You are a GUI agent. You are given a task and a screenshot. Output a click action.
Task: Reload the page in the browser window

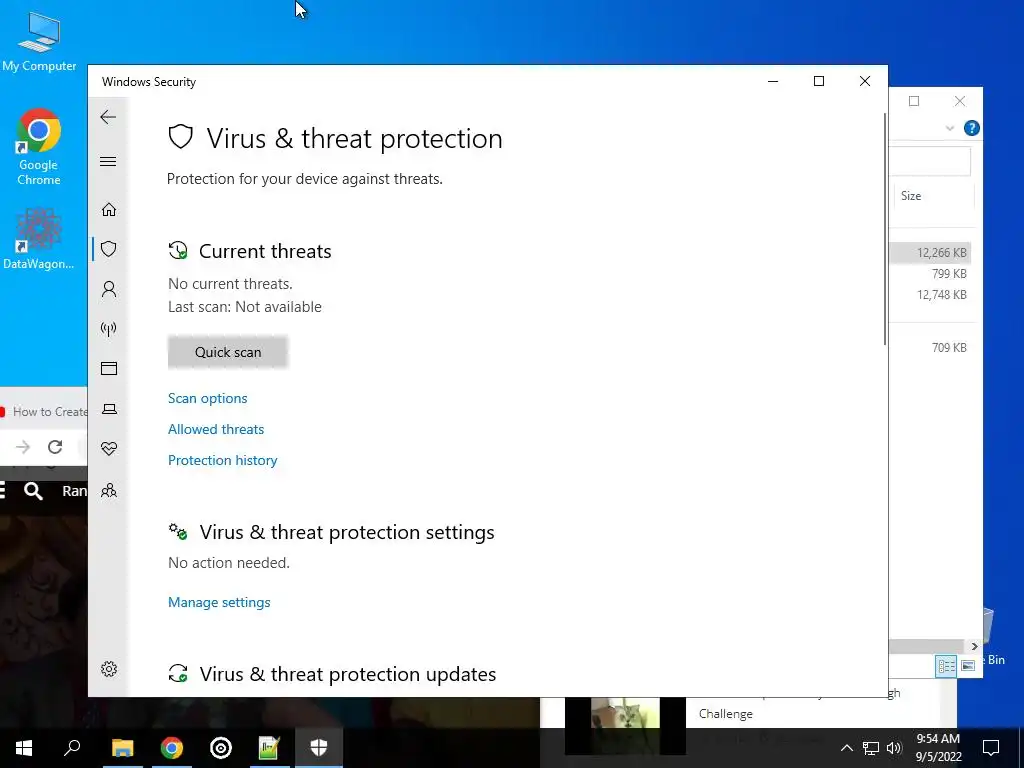[55, 447]
